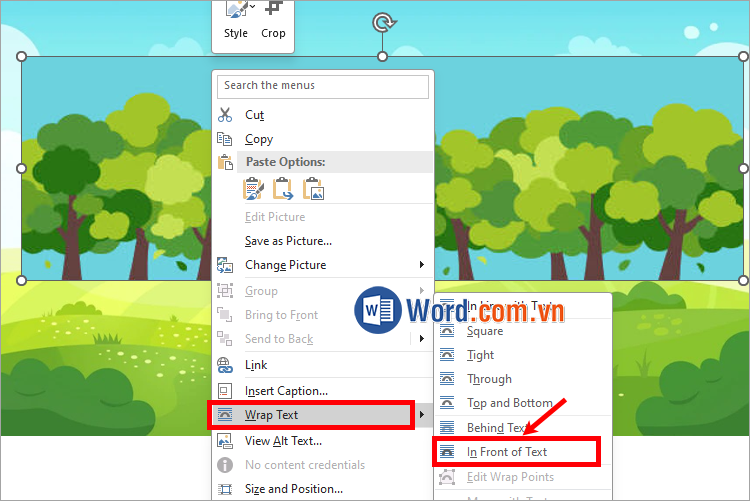Click the Wrap Text icon
This screenshot has height=501, width=750.
click(x=225, y=414)
